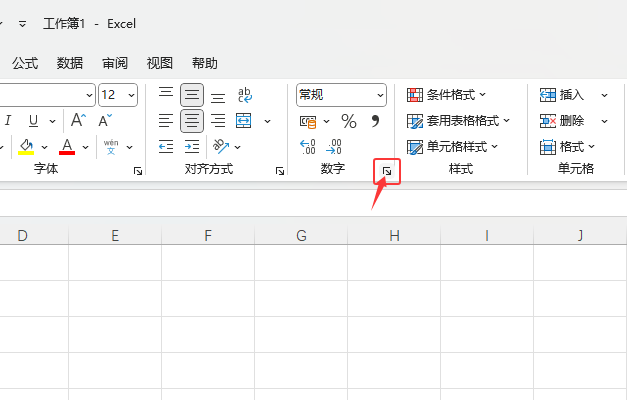627x400 pixels.
Task: Select column I header
Action: pyautogui.click(x=487, y=235)
